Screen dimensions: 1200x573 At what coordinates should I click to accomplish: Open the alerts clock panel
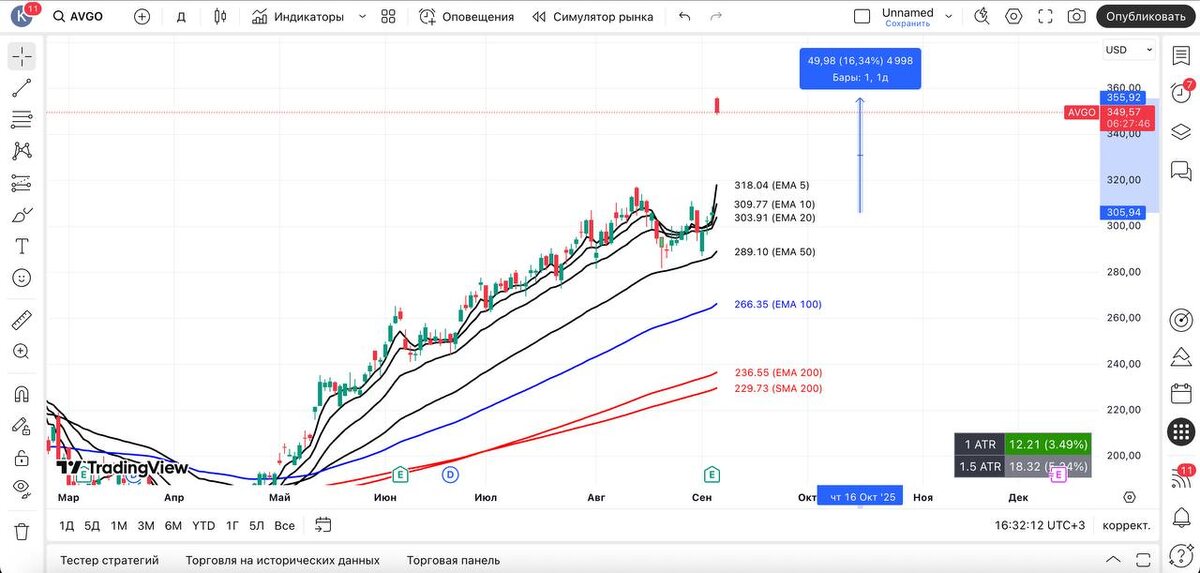(x=1181, y=92)
